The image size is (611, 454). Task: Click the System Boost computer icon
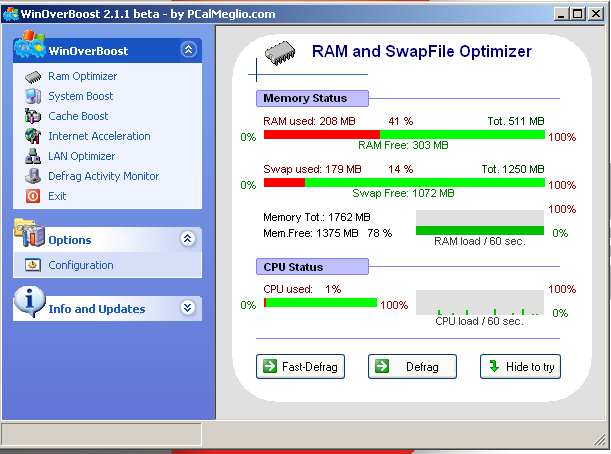click(33, 96)
